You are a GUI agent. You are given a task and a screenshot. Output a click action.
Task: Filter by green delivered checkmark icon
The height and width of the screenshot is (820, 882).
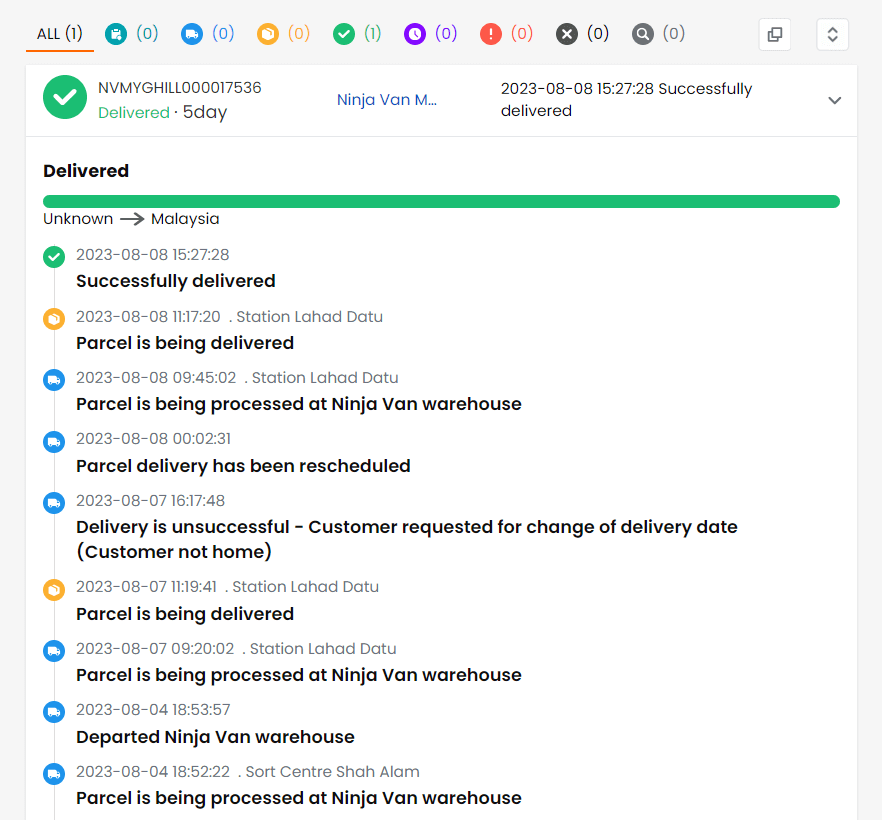pyautogui.click(x=344, y=34)
